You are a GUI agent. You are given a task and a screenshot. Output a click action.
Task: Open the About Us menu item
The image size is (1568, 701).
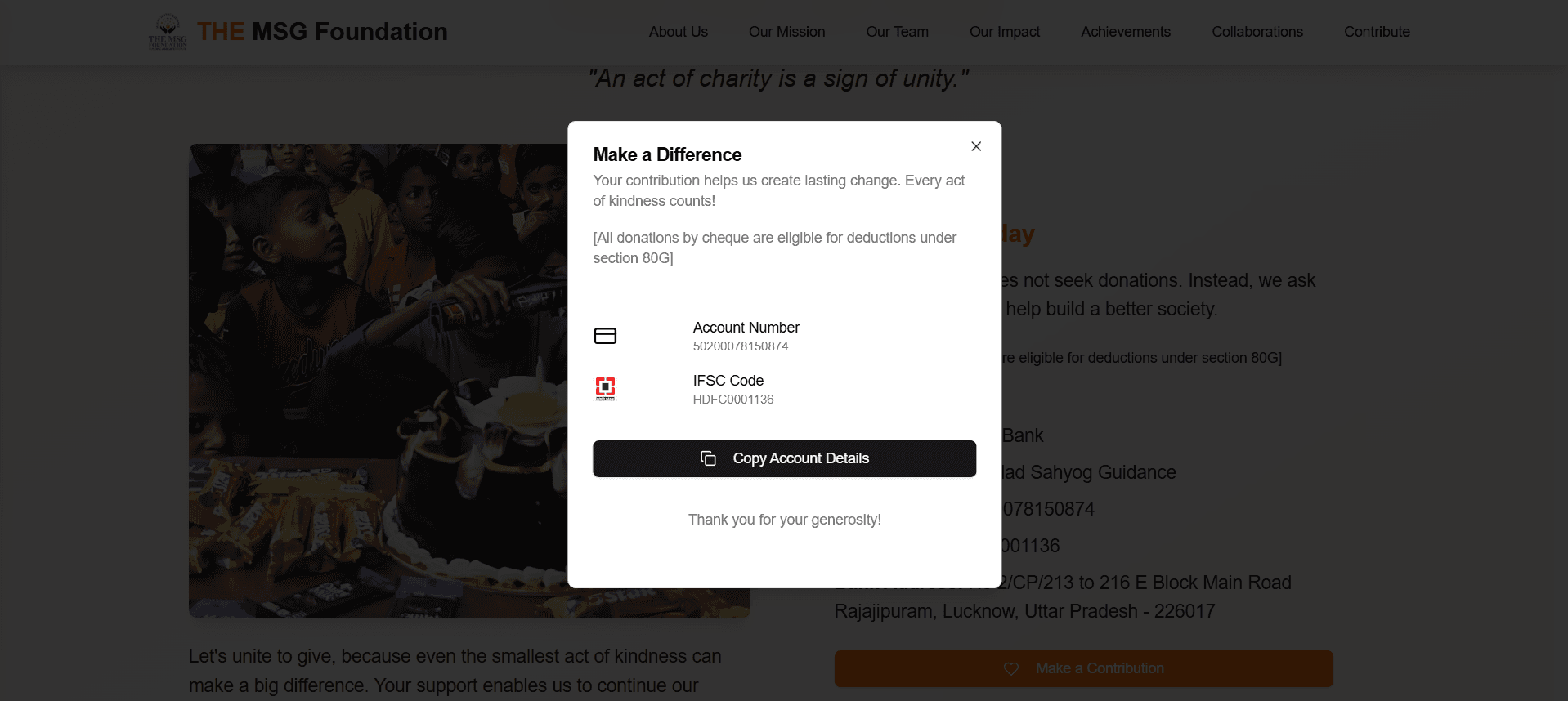(678, 32)
